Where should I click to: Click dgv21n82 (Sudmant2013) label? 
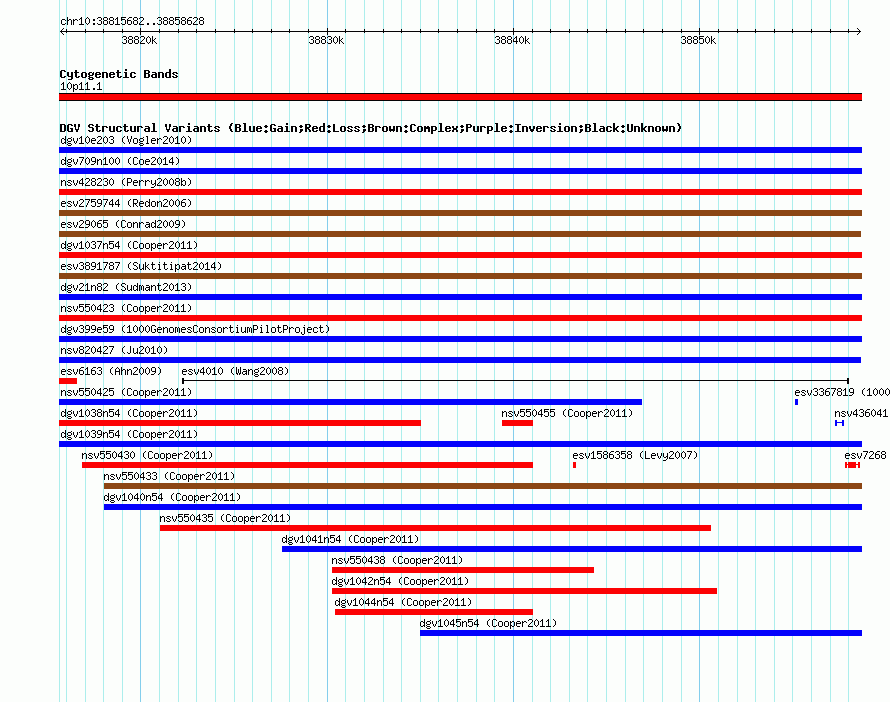126,287
